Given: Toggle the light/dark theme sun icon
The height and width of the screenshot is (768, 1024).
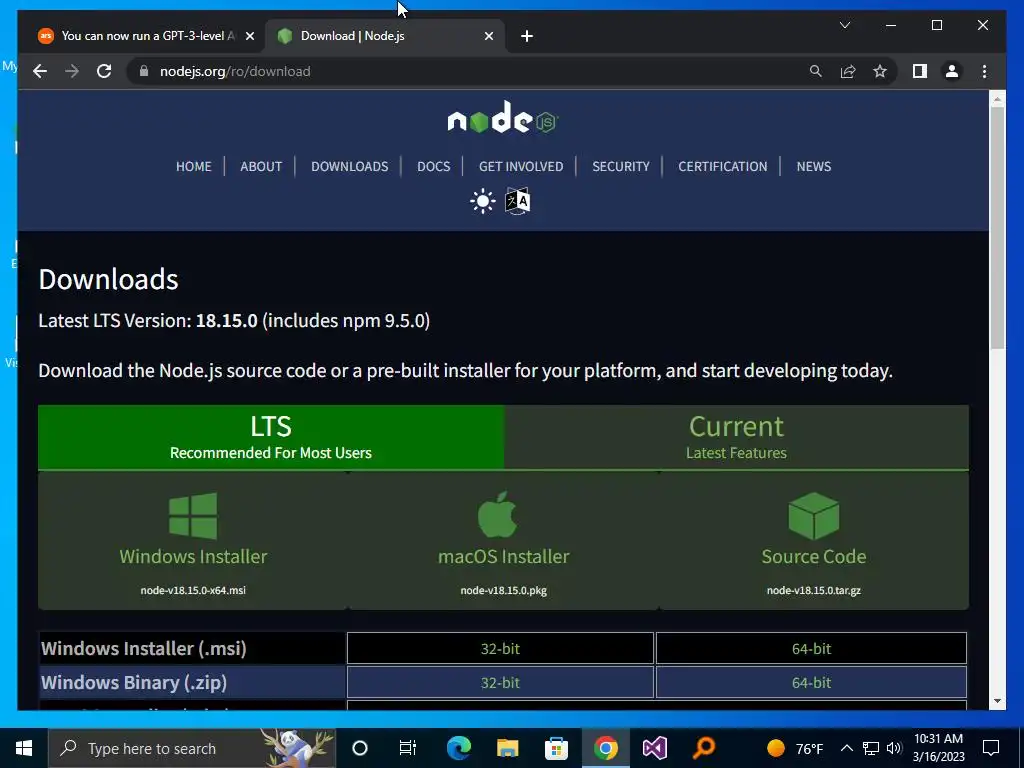Looking at the screenshot, I should coord(483,201).
